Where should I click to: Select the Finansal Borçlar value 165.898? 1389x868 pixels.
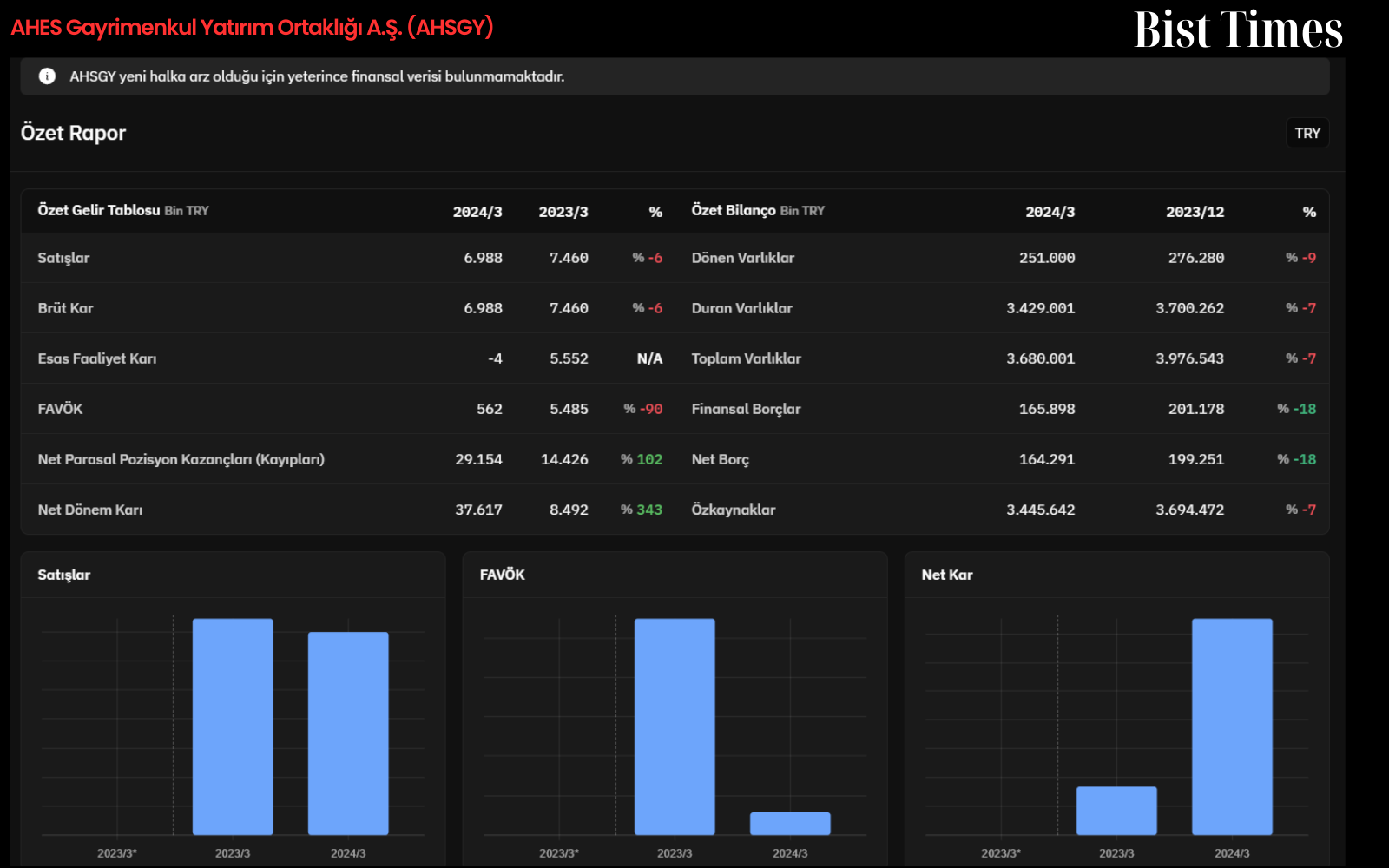(x=1047, y=409)
